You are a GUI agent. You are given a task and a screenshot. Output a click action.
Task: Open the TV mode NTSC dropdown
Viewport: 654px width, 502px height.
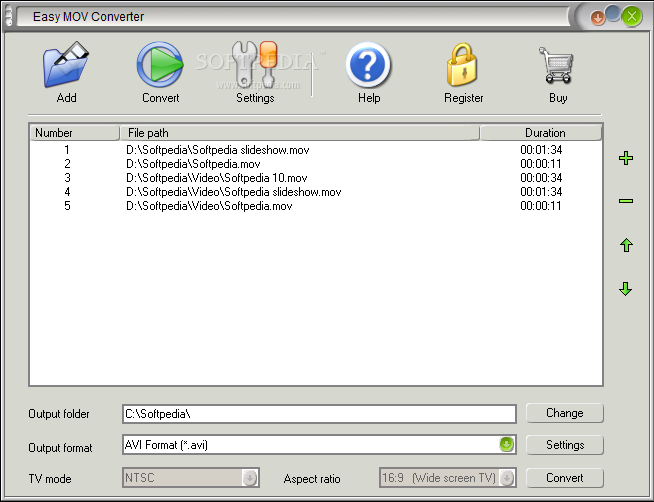point(191,477)
